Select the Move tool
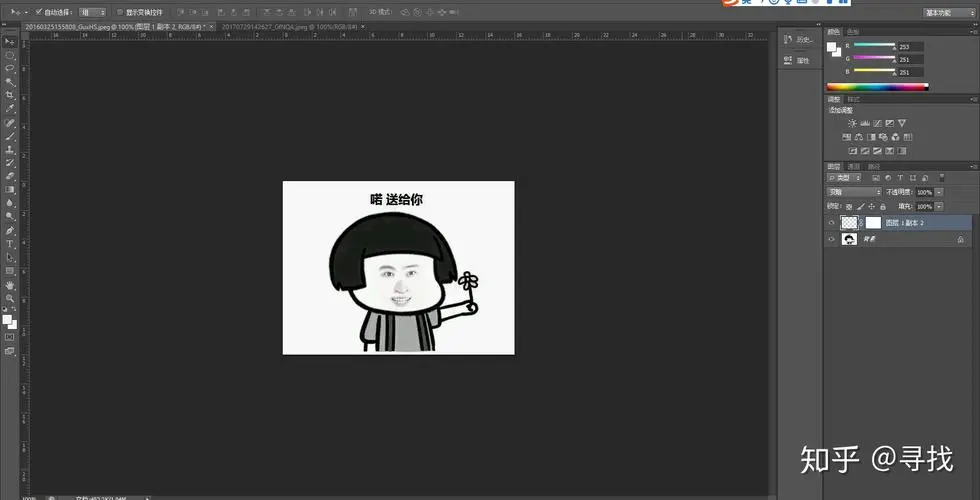This screenshot has height=500, width=980. (10, 42)
